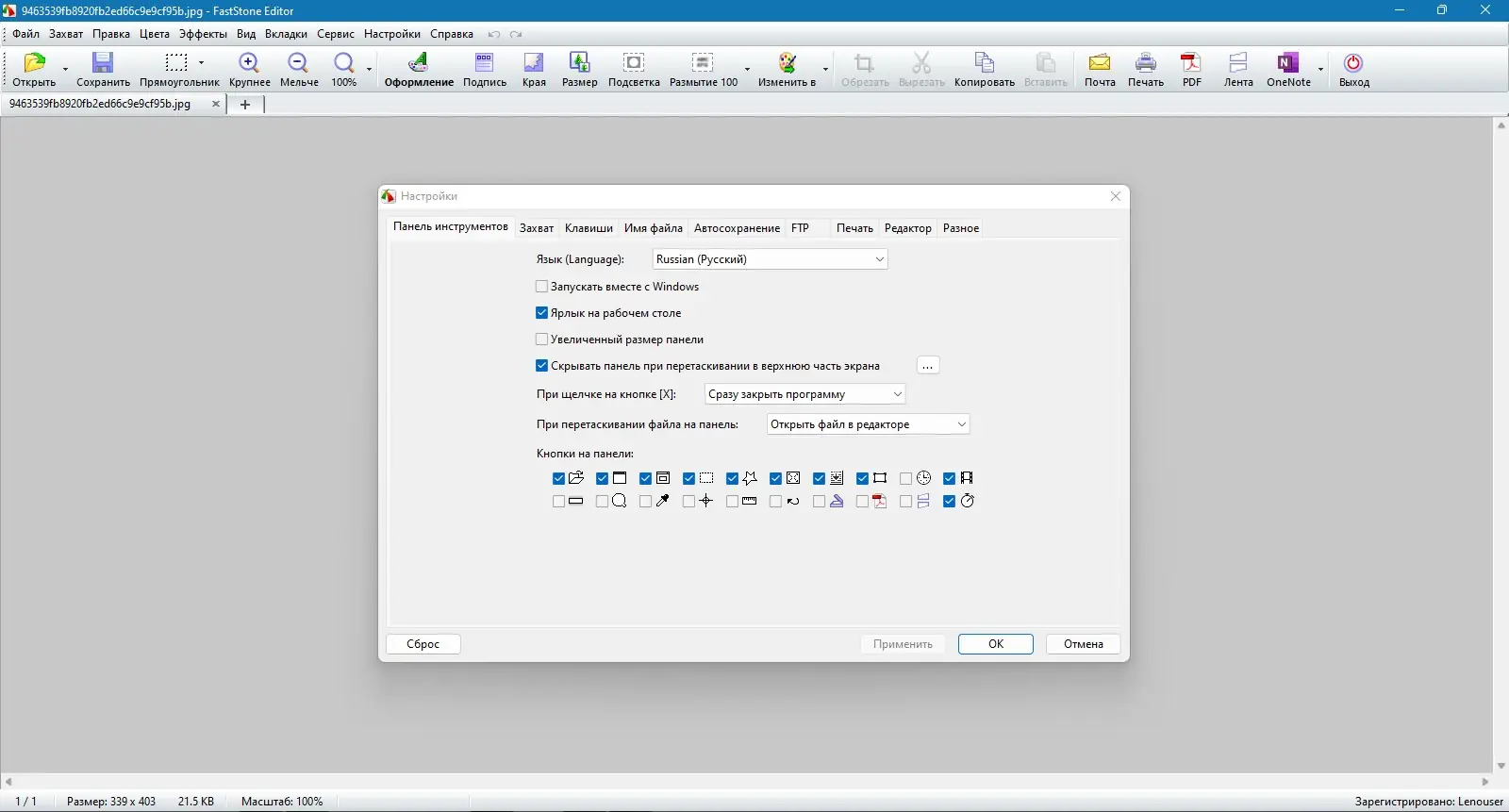Click the ellipsis button beside Скрывать панель
1509x812 pixels.
[928, 366]
